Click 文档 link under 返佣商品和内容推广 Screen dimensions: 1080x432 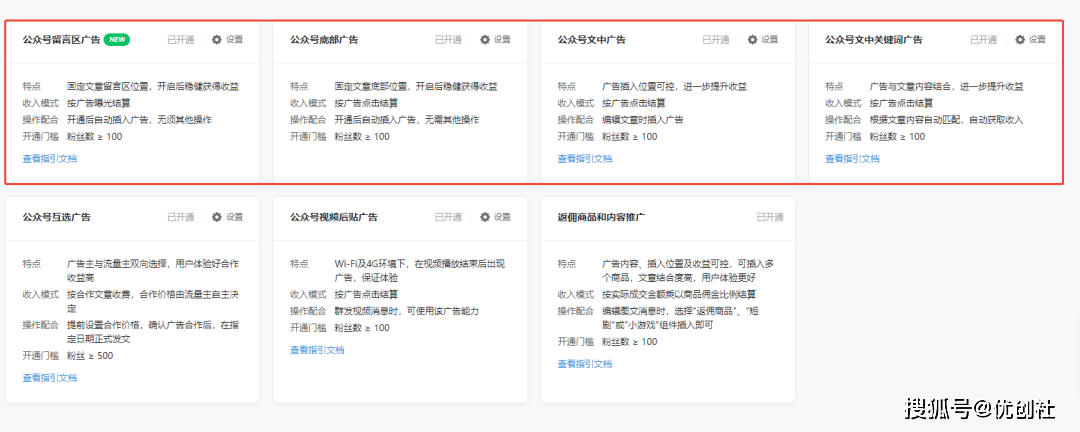(603, 363)
